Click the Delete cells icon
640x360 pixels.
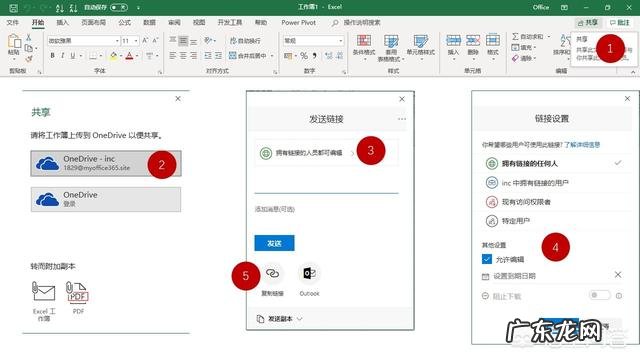click(473, 40)
